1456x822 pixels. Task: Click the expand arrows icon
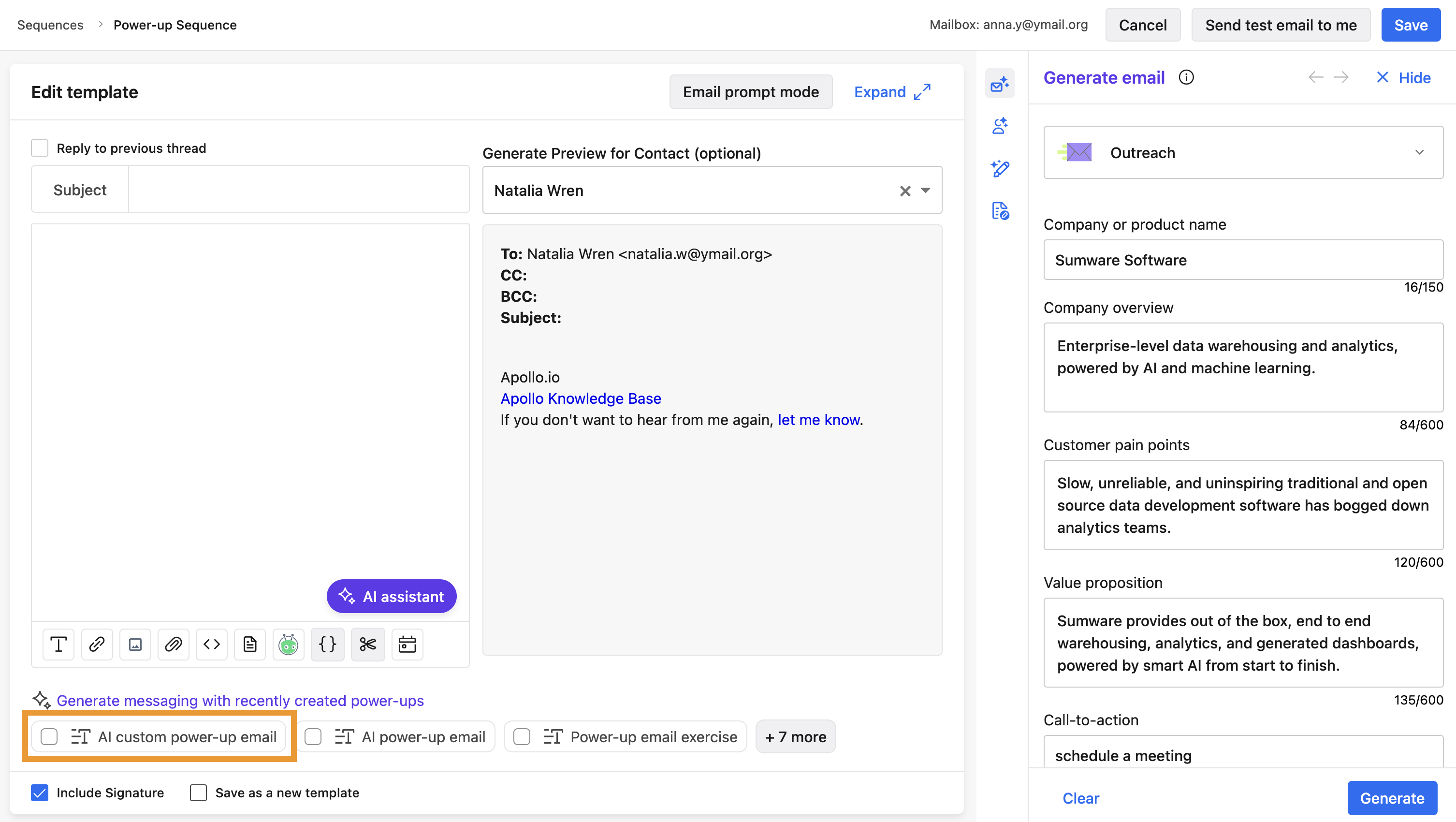click(922, 91)
